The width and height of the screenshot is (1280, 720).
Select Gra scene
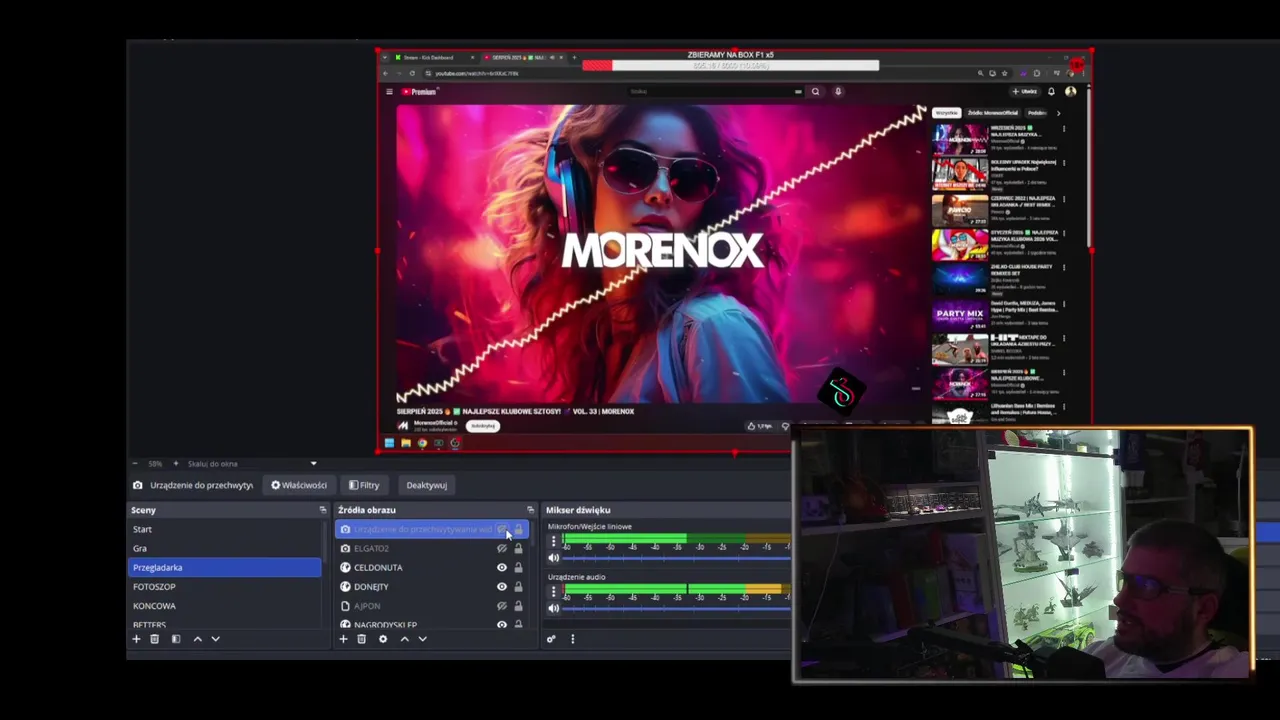coord(225,548)
